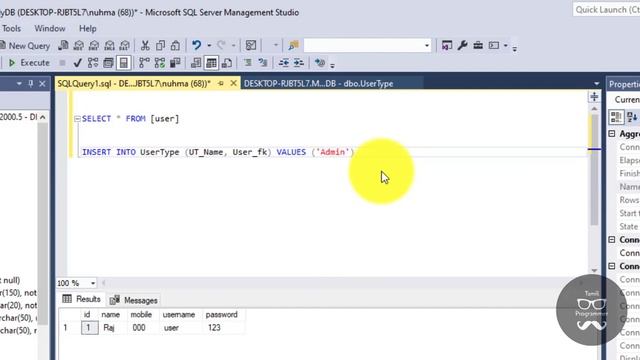Click the DAX query icon
Image resolution: width=640 pixels, height=360 pixels.
pos(124,45)
